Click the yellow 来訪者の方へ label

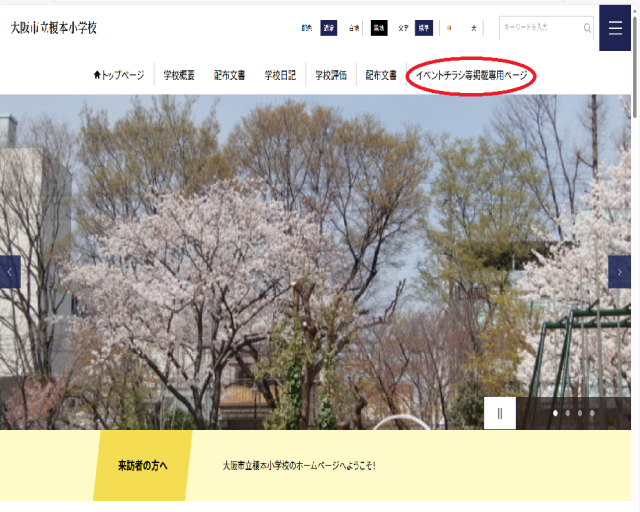142,465
